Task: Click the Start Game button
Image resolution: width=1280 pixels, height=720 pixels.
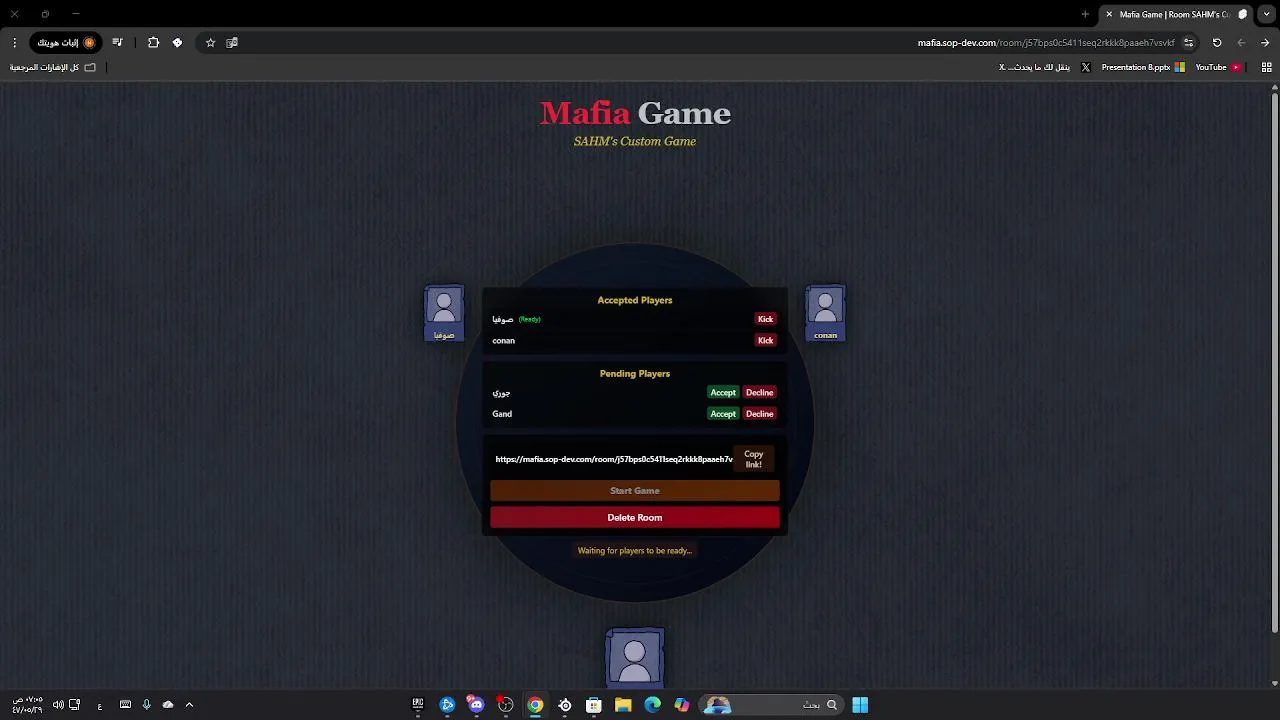Action: click(x=635, y=491)
